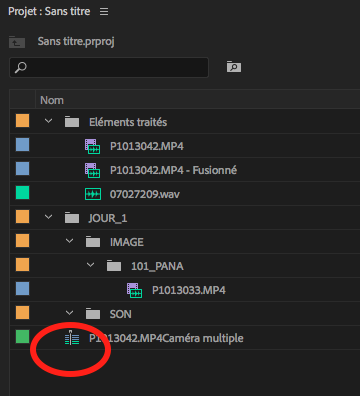Click the IMAGE bin folder icon
The image size is (360, 396).
(x=93, y=242)
